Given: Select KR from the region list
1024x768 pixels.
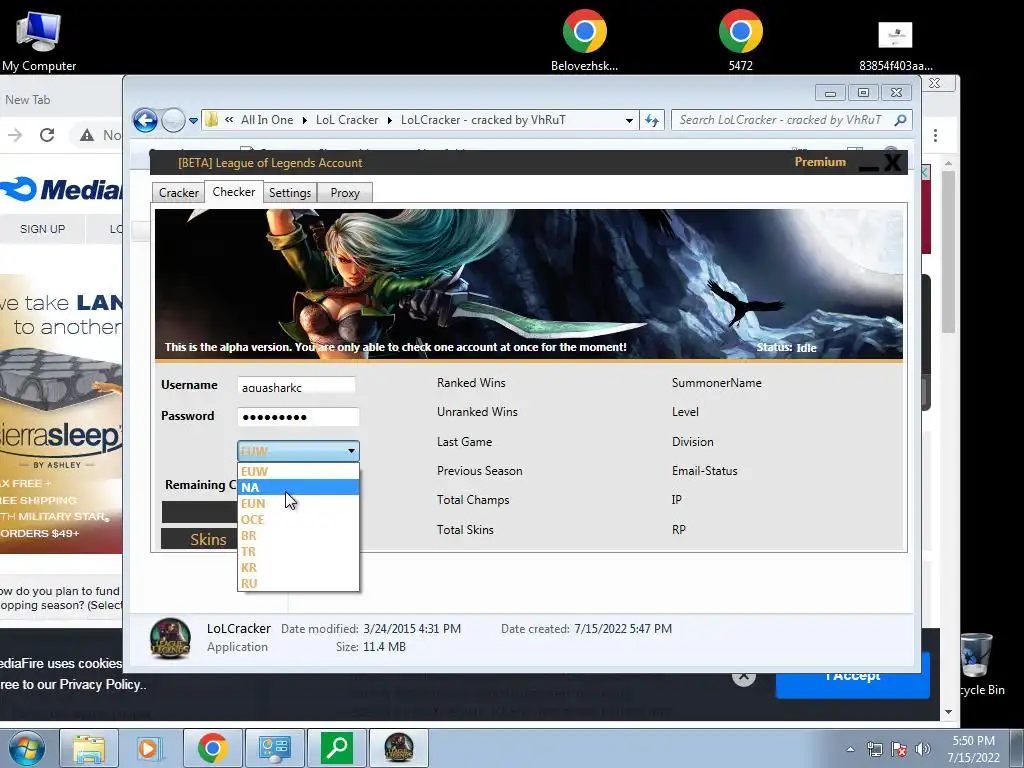Looking at the screenshot, I should tap(298, 568).
